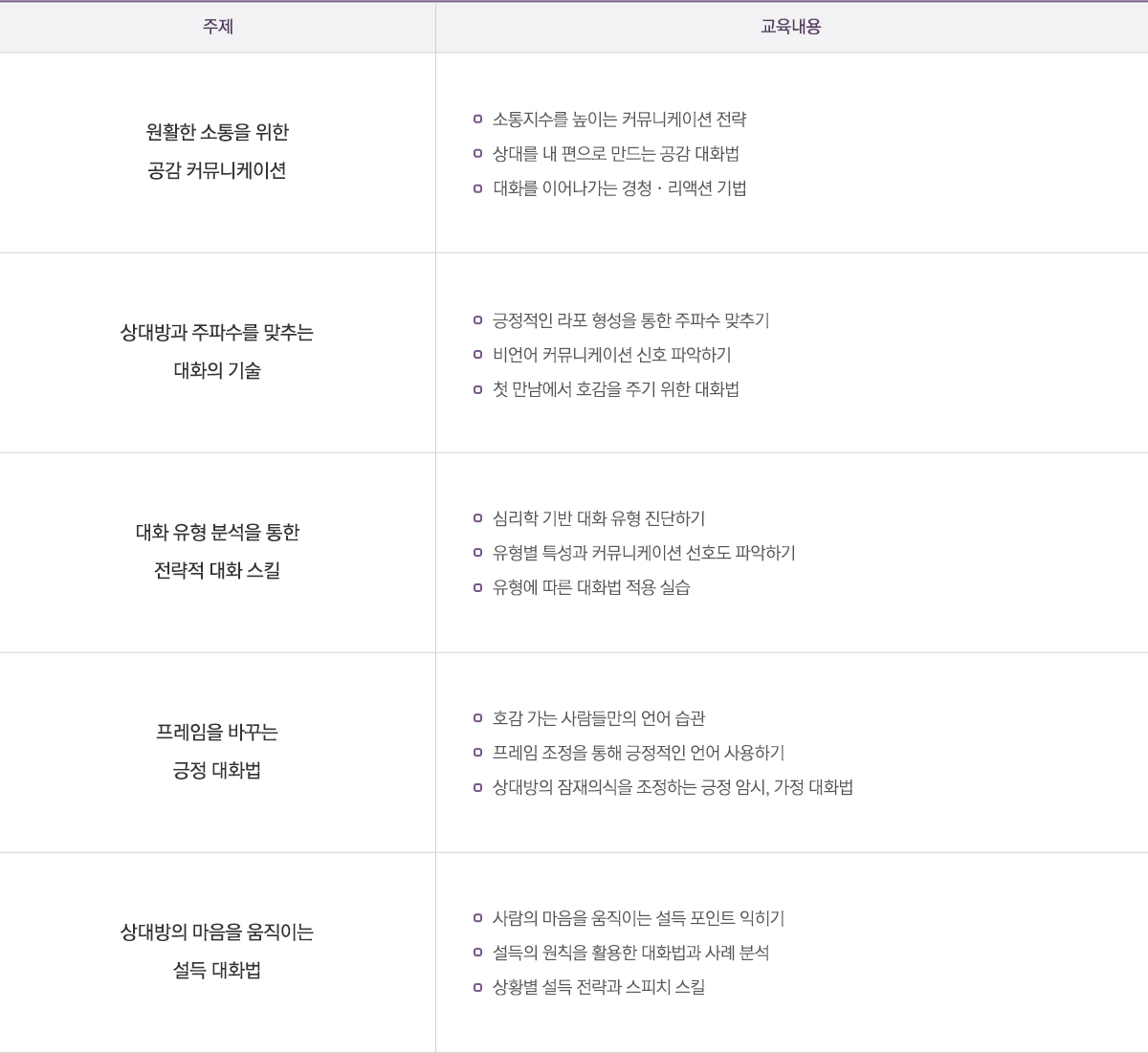Click the text 대화를 이어나가는 경청 · 리액션 기법
Viewport: 1148px width, 1053px height.
(620, 188)
